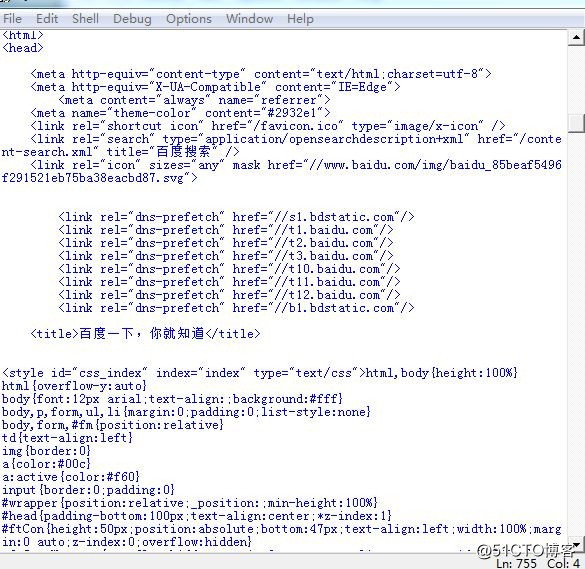The width and height of the screenshot is (585, 569).
Task: Open the Options menu
Action: (x=189, y=19)
